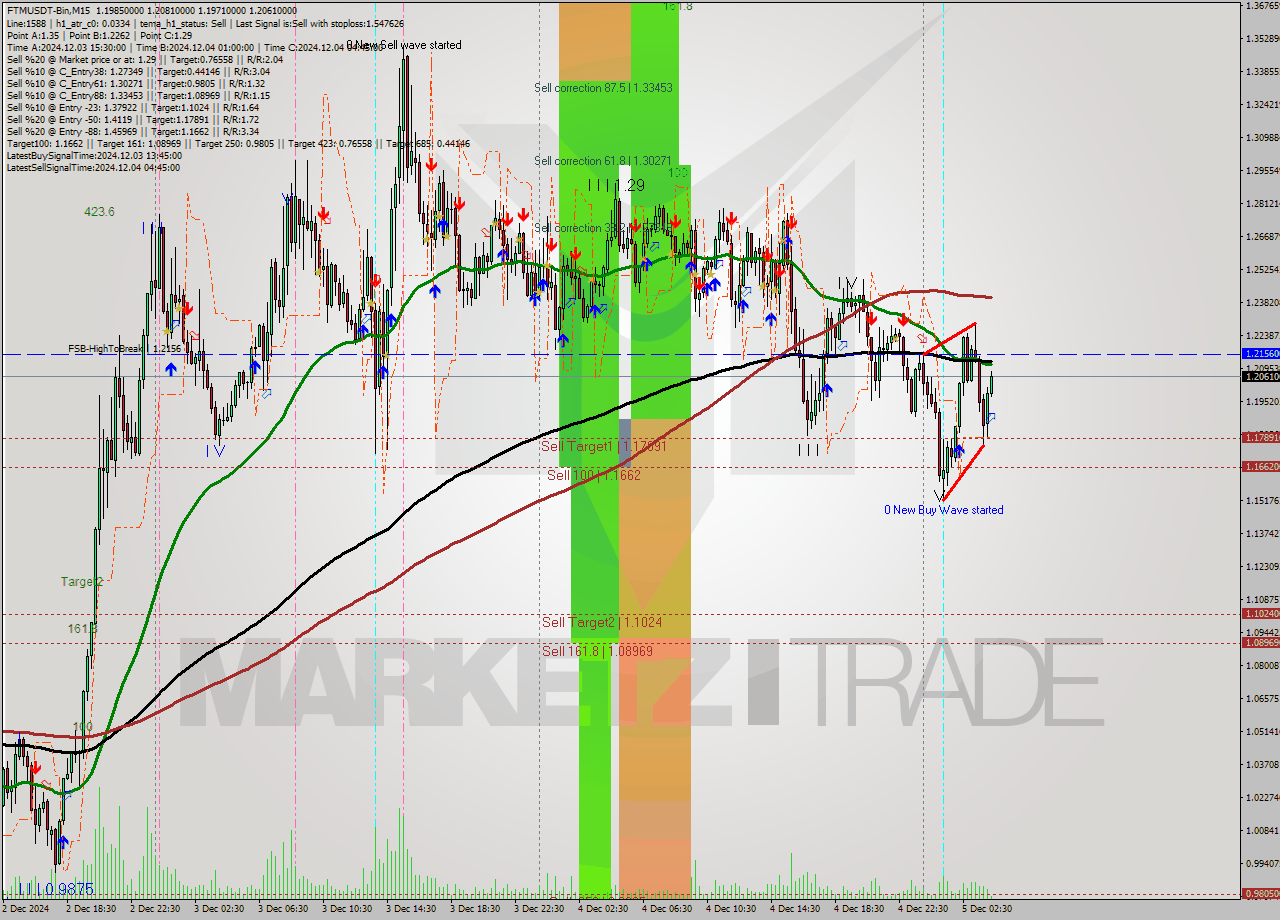Click the '3 Dec 10:30' time axis label
Image resolution: width=1280 pixels, height=920 pixels.
tap(347, 910)
